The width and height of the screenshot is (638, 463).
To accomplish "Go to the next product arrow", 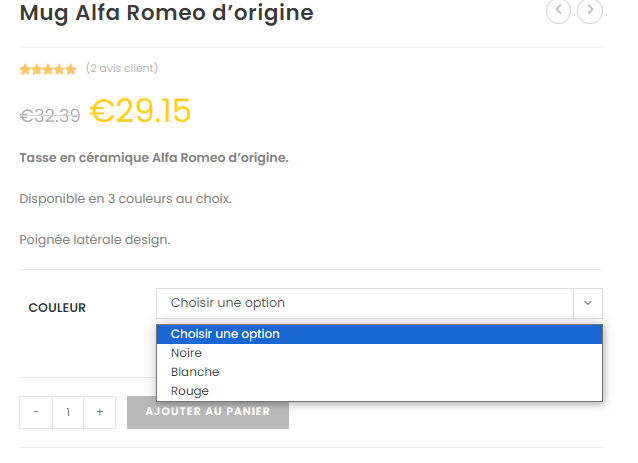I will click(590, 11).
